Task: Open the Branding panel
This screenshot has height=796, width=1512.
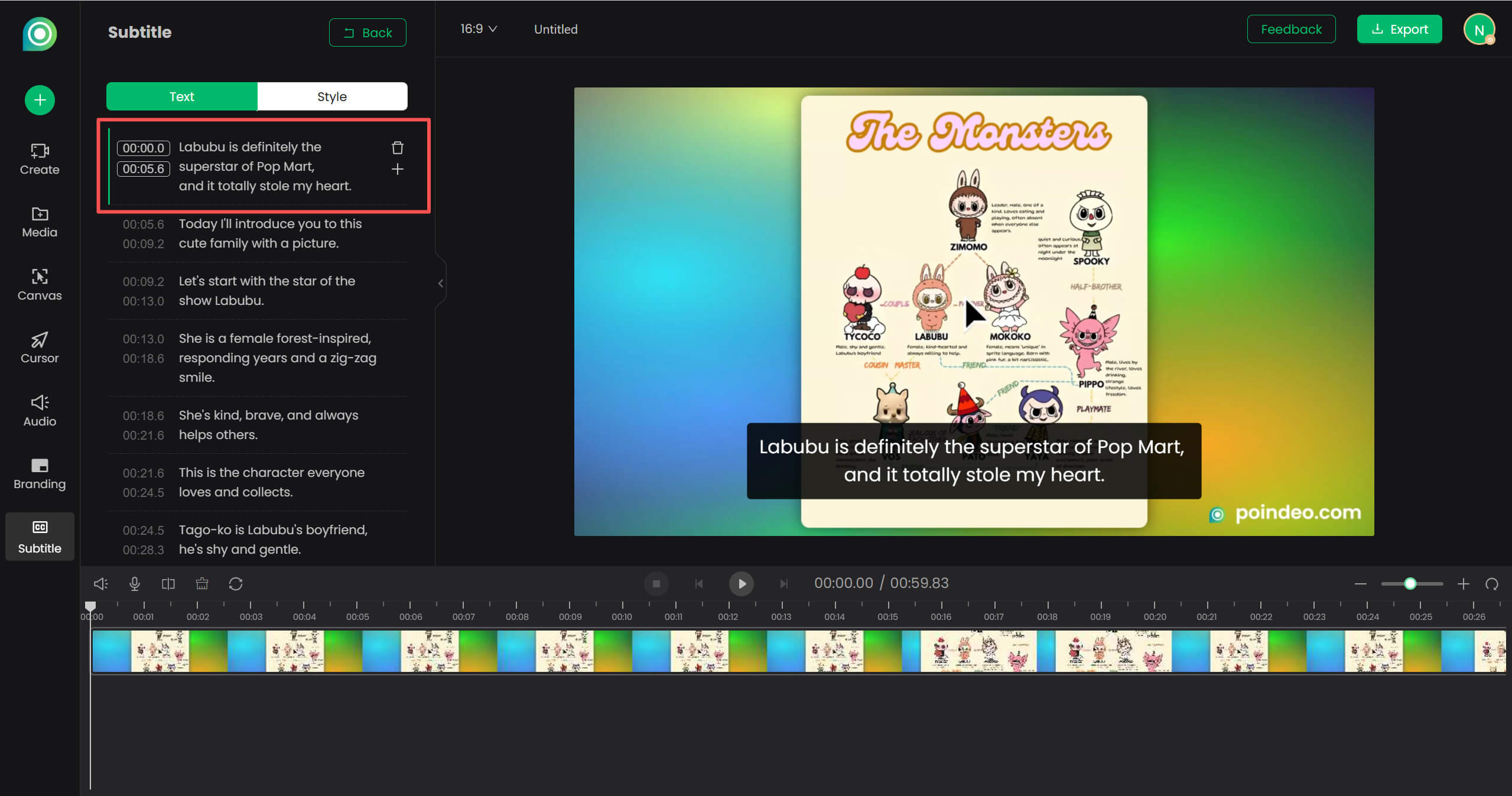Action: click(38, 473)
